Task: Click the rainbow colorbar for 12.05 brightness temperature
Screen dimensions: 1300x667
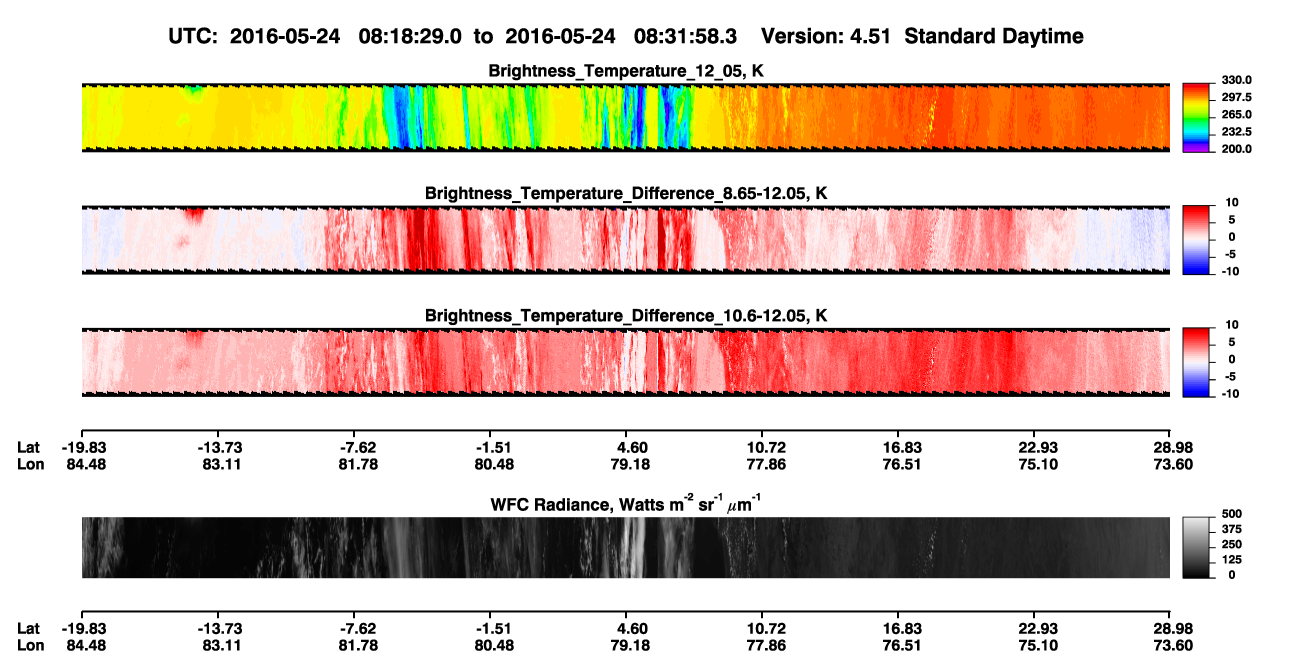Action: click(x=1195, y=117)
